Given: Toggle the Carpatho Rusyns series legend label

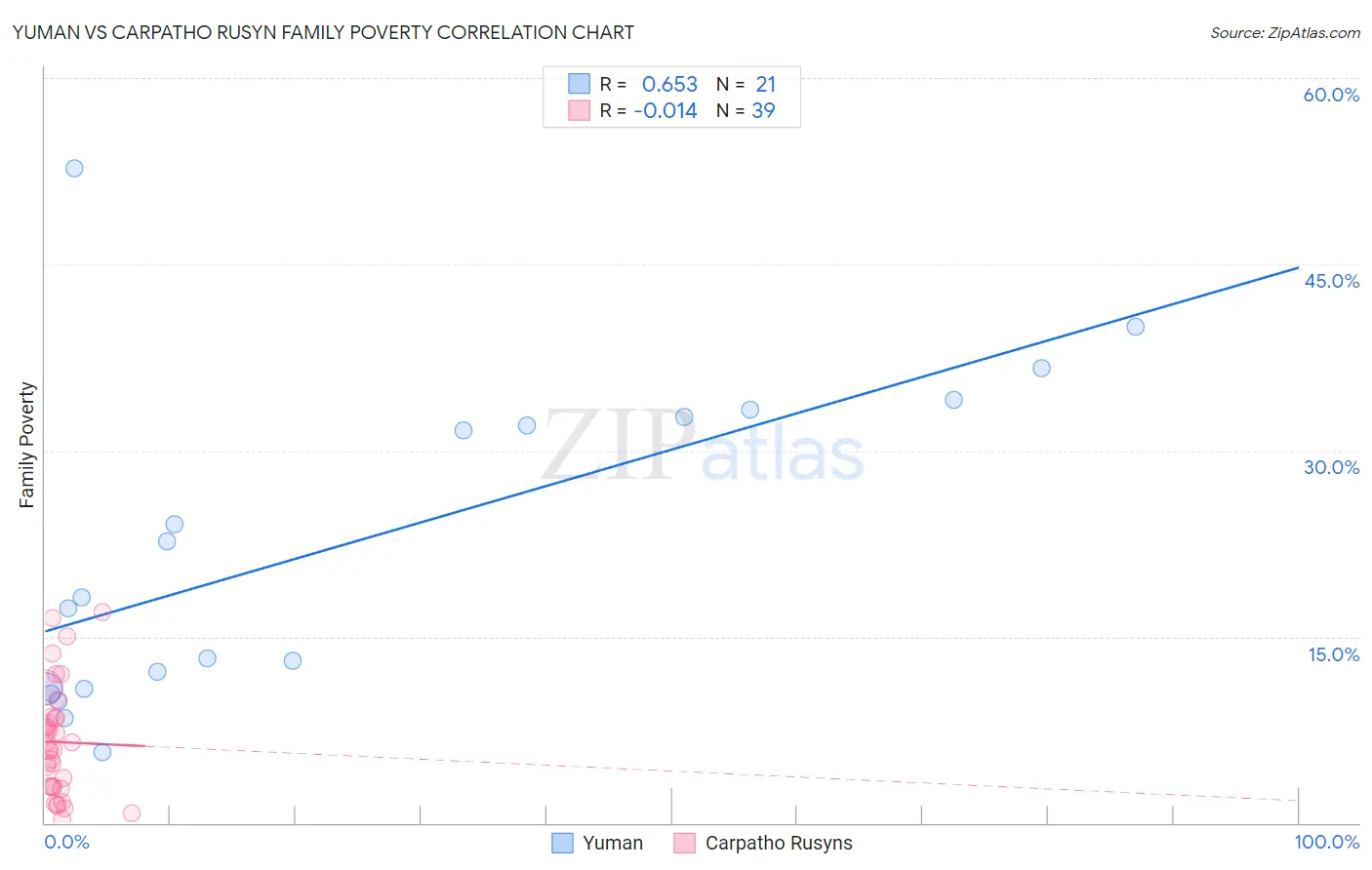Looking at the screenshot, I should pyautogui.click(x=778, y=843).
